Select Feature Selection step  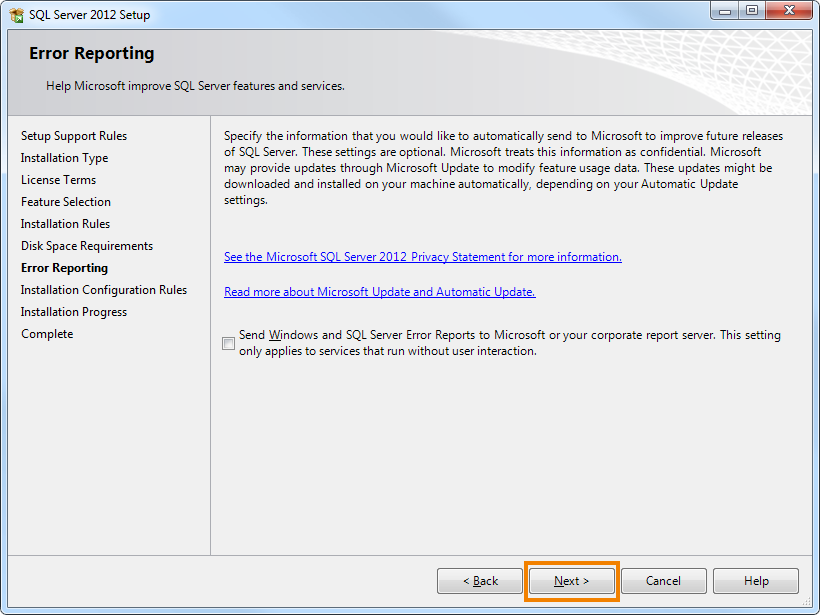[x=66, y=202]
